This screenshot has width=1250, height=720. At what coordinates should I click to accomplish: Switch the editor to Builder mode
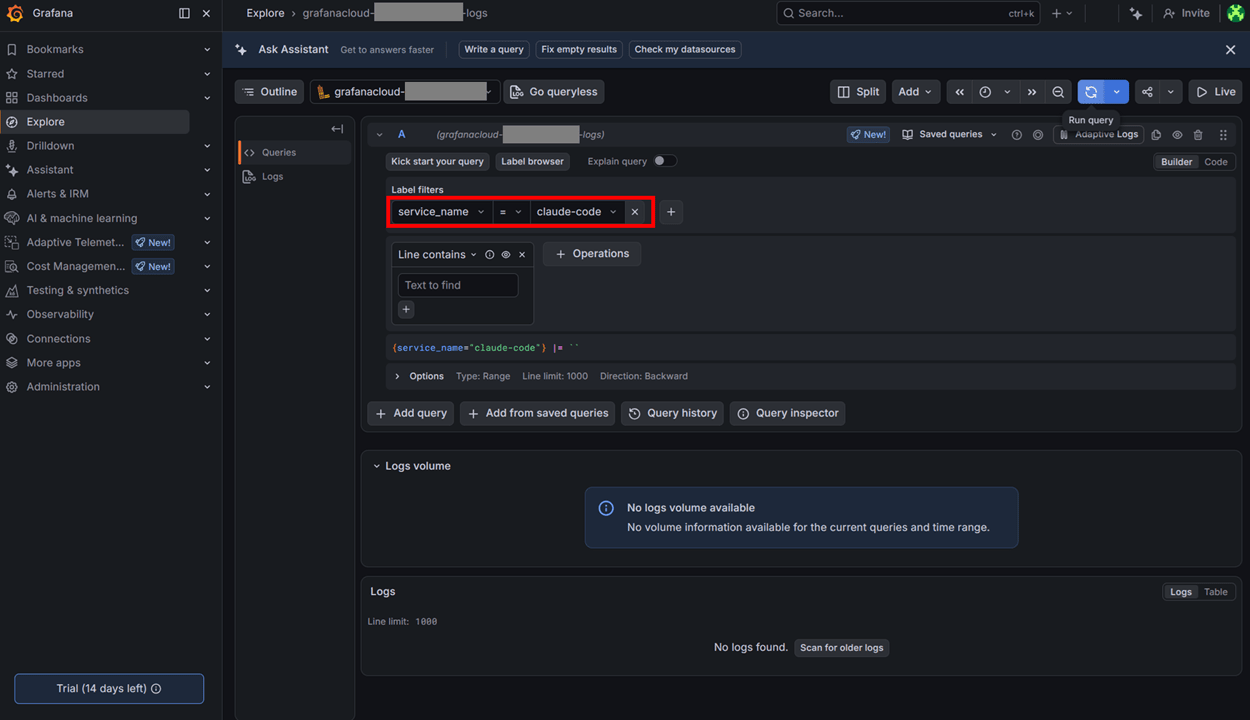click(x=1176, y=162)
